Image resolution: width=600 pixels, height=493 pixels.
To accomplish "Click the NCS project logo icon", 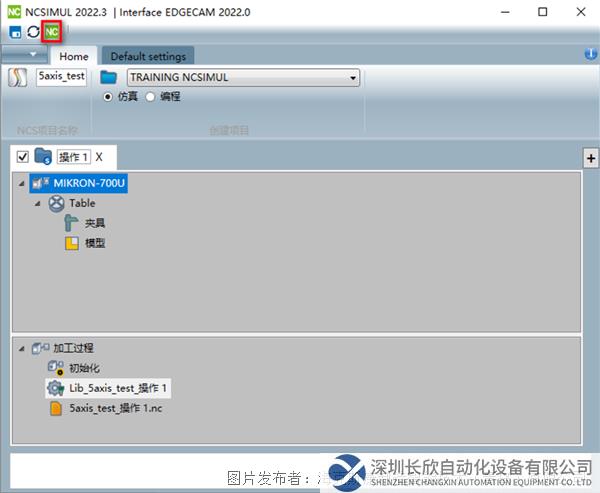I will pos(18,79).
